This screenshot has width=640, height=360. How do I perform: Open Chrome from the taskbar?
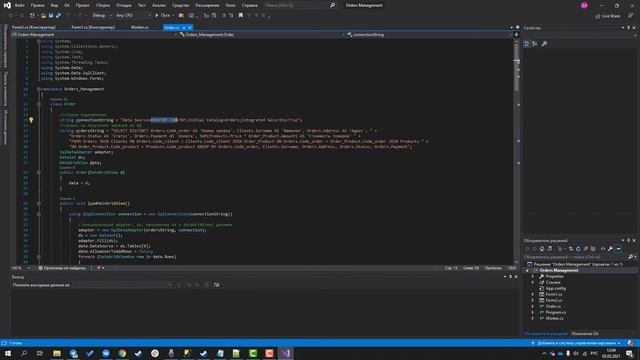122,353
